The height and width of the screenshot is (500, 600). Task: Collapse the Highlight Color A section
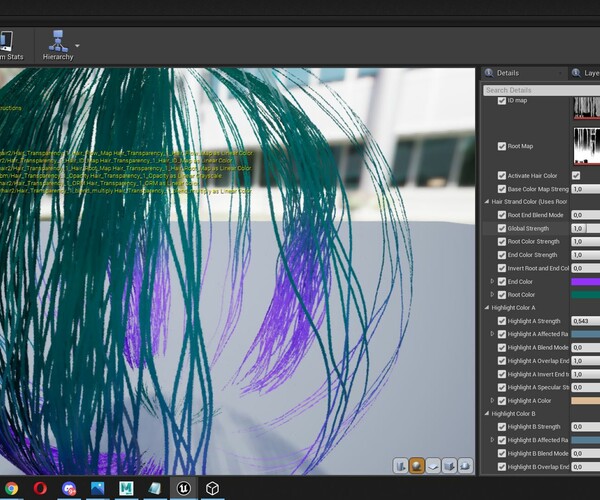(x=487, y=308)
